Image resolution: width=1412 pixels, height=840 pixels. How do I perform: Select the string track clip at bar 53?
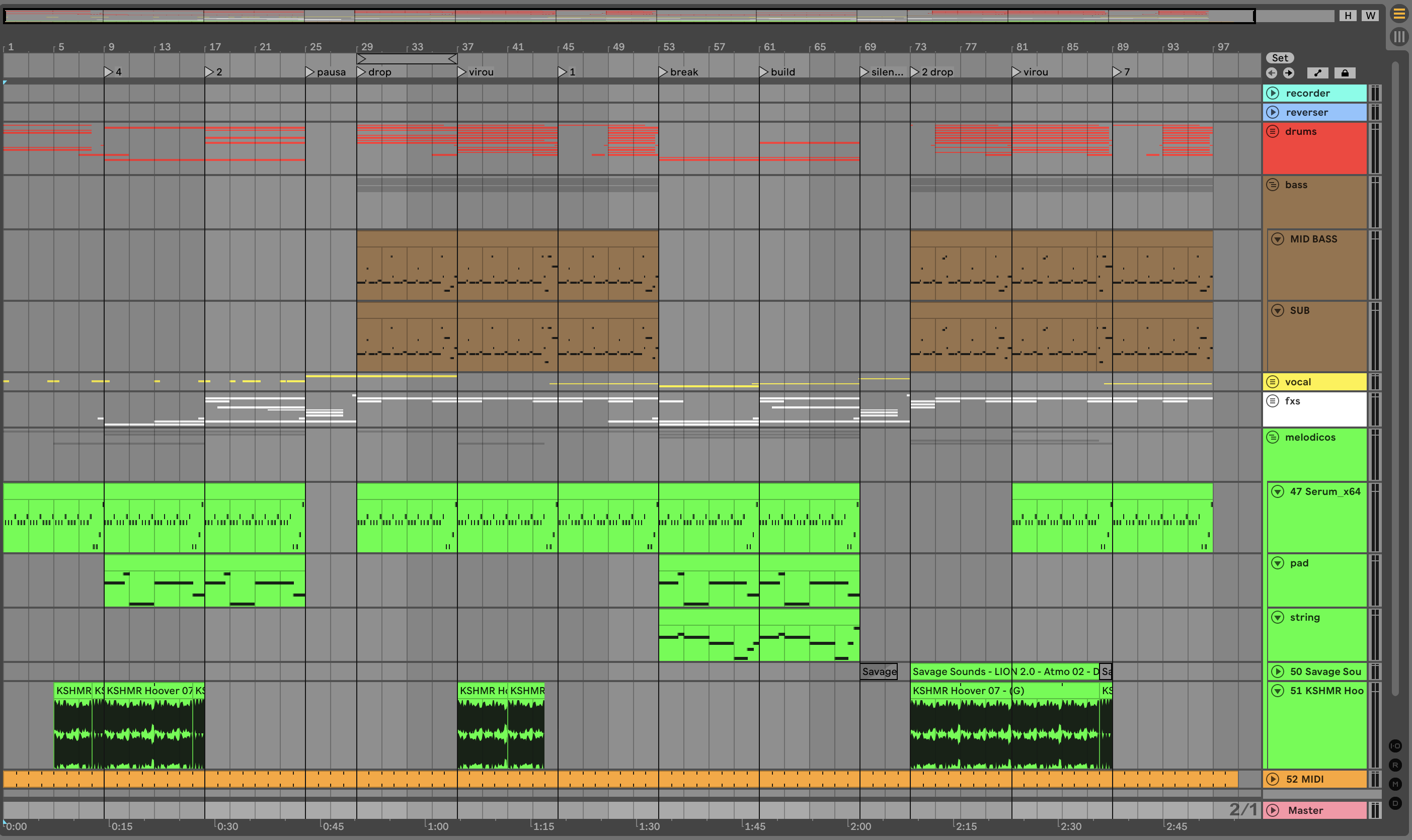(x=709, y=635)
